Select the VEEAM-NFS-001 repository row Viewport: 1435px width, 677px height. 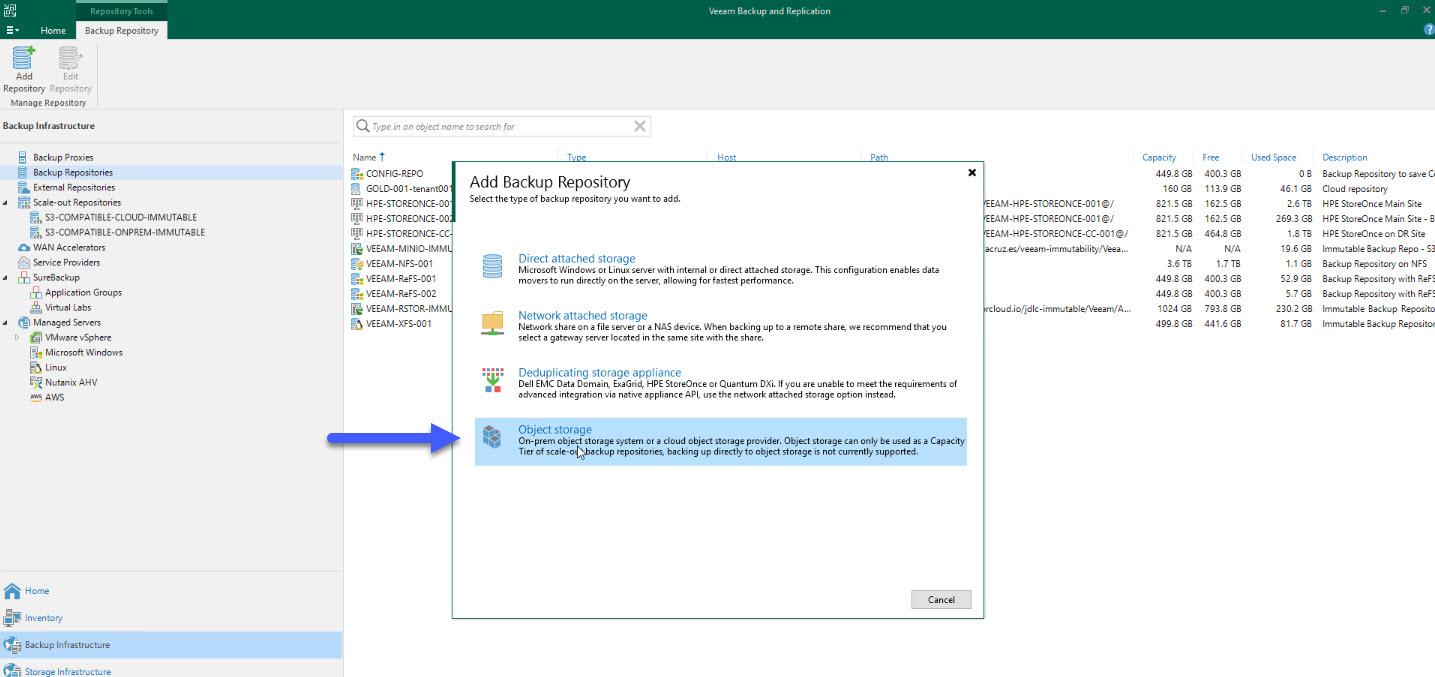399,264
